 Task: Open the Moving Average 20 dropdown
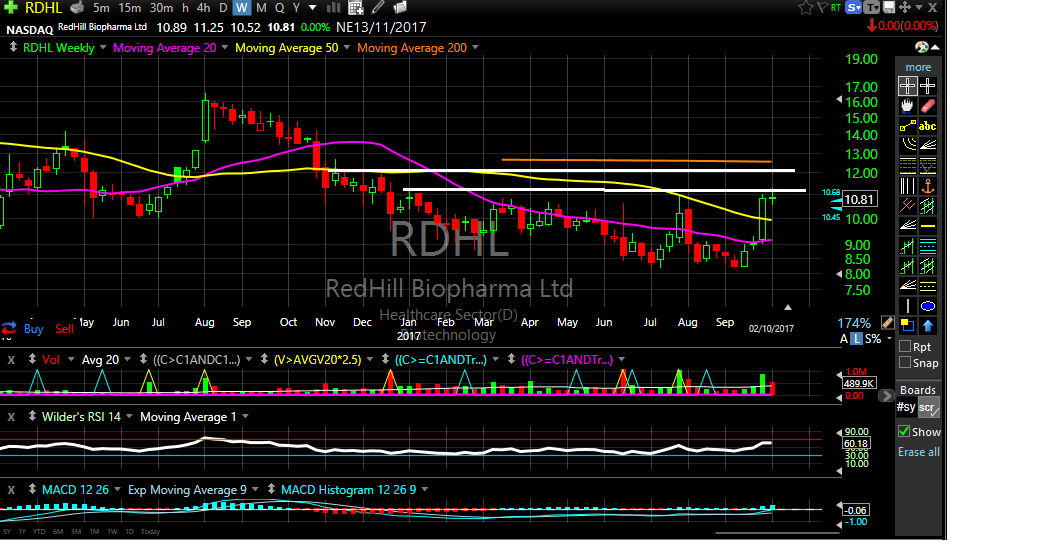point(224,48)
